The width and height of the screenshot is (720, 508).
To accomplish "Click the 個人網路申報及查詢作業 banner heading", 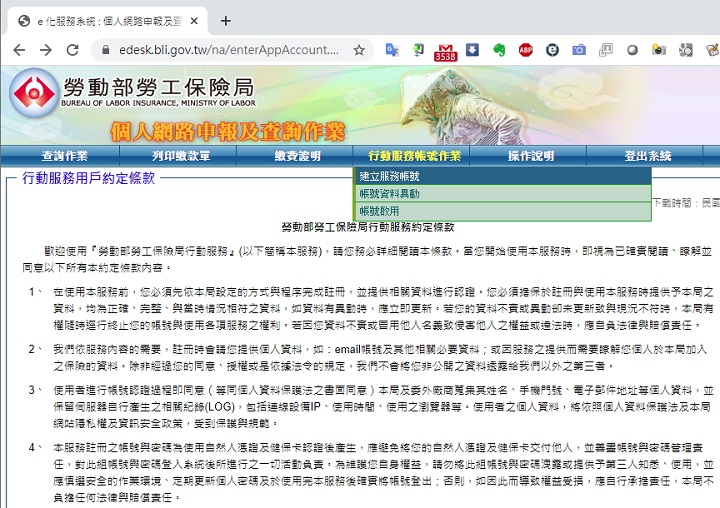I will coord(227,132).
